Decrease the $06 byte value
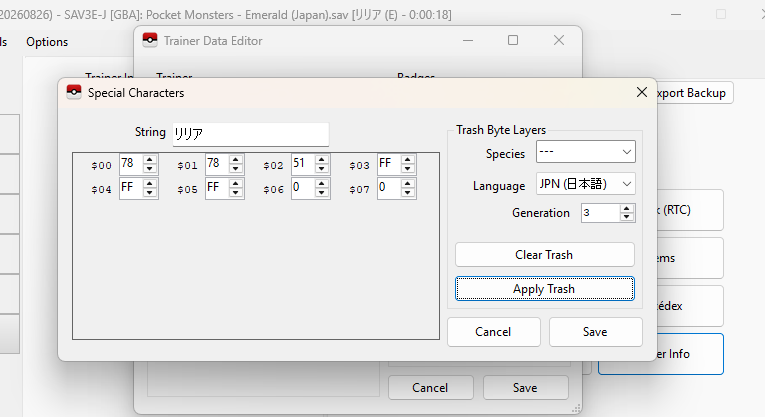This screenshot has width=765, height=417. point(322,193)
